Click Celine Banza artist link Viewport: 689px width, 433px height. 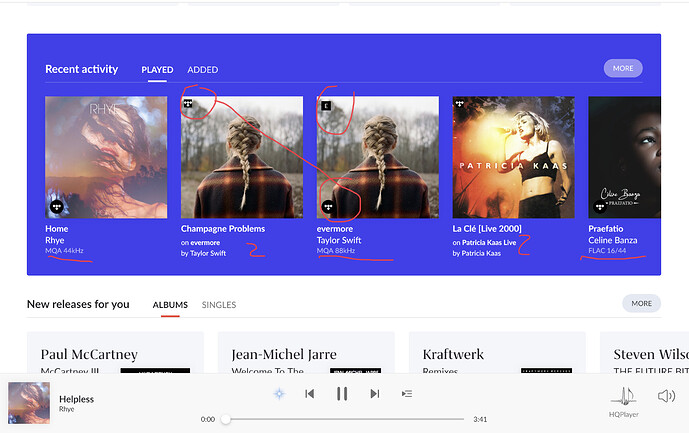[613, 240]
